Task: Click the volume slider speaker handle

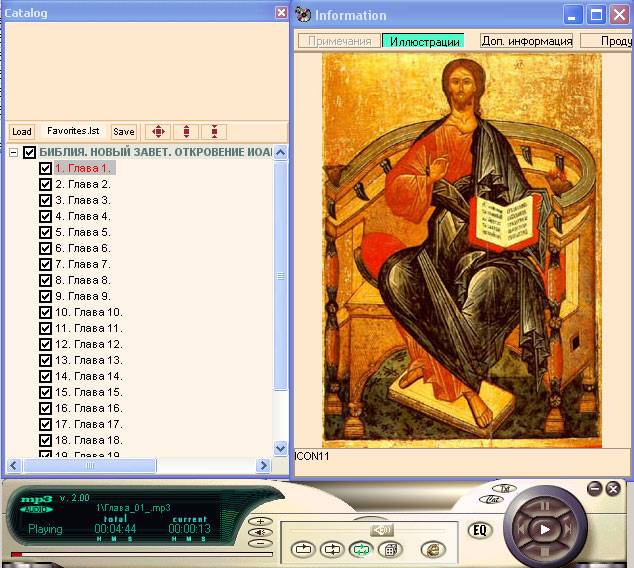Action: pos(382,530)
